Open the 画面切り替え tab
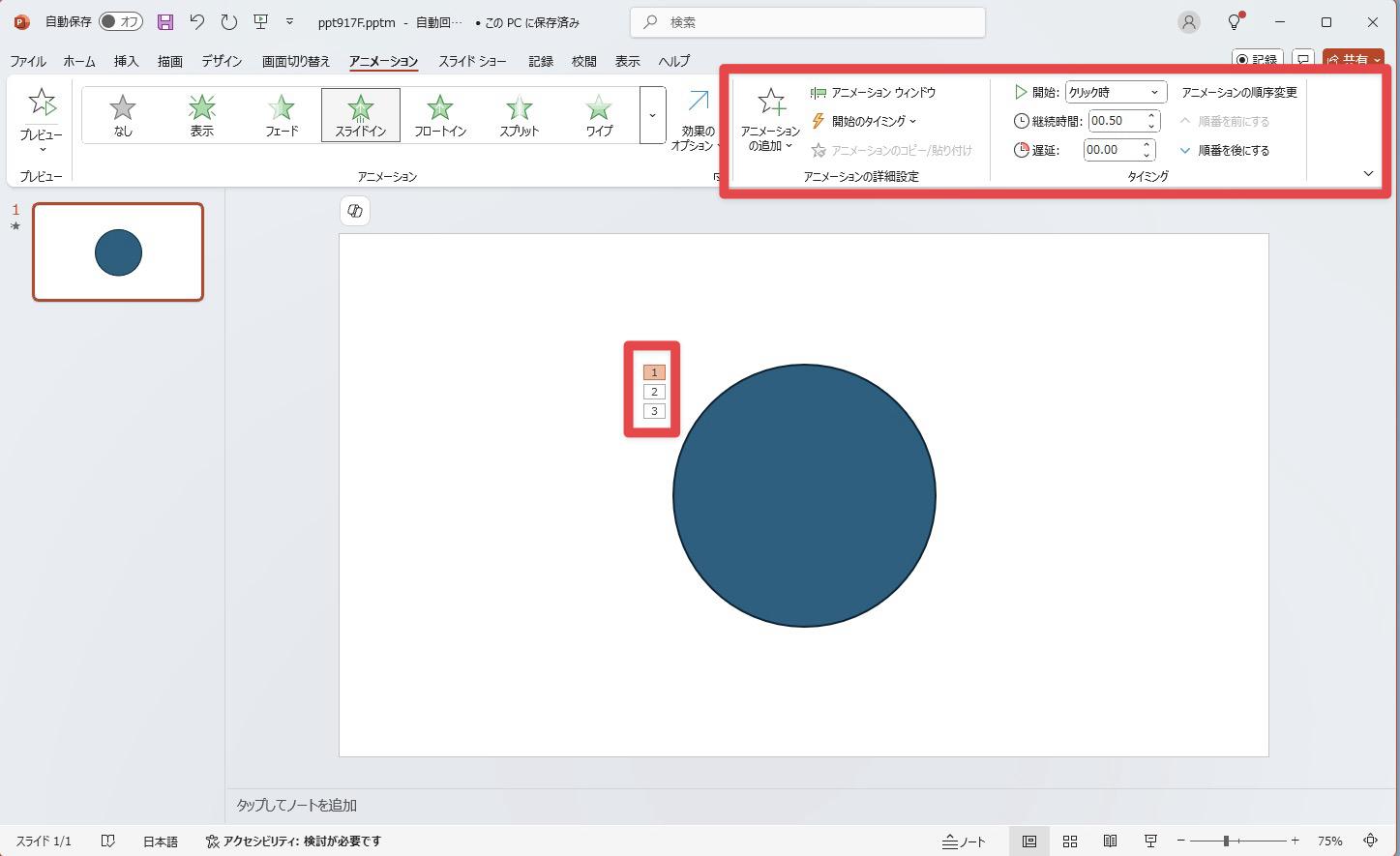This screenshot has height=856, width=1400. pos(296,61)
